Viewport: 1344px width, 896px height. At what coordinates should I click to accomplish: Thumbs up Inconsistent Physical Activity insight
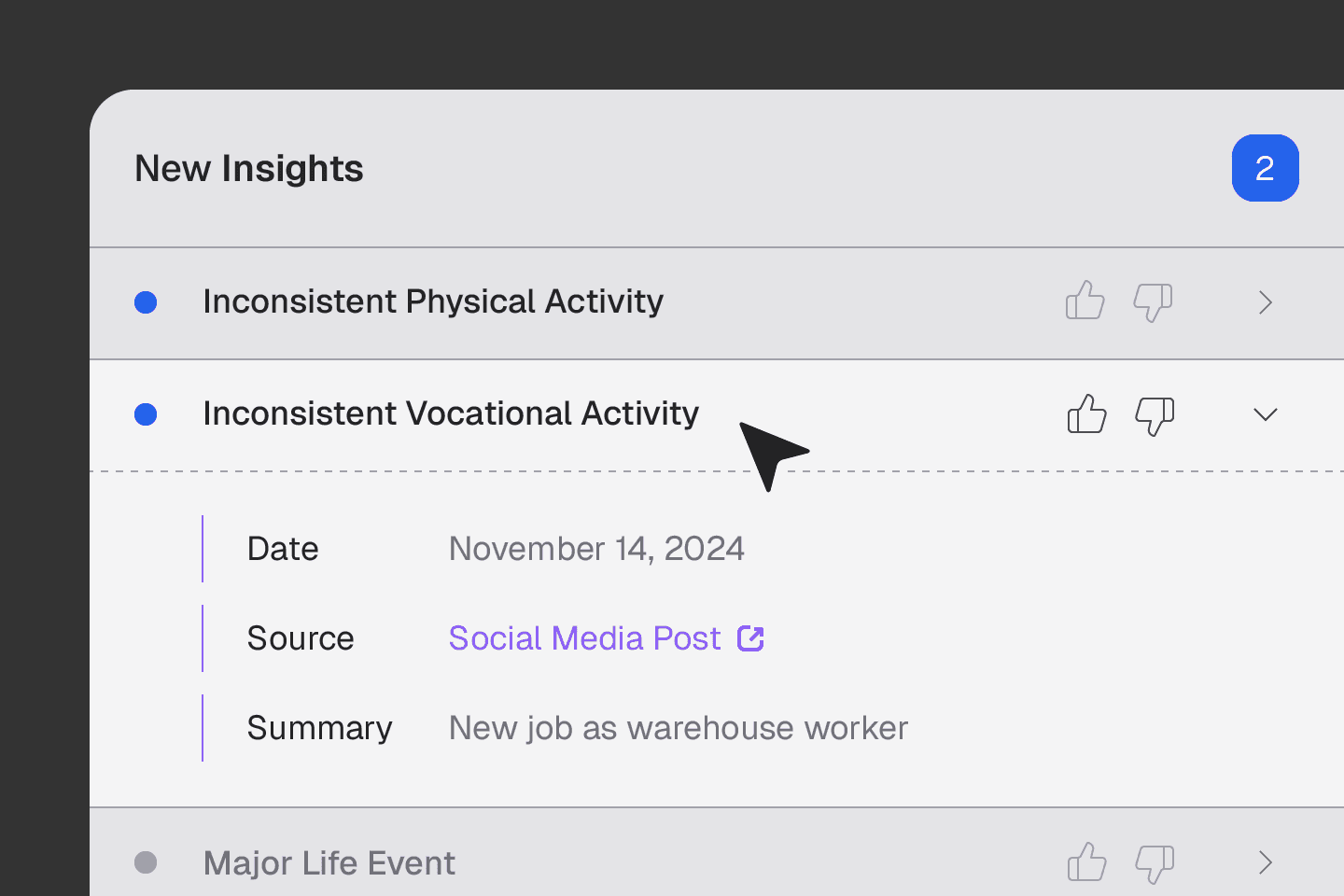click(x=1085, y=301)
